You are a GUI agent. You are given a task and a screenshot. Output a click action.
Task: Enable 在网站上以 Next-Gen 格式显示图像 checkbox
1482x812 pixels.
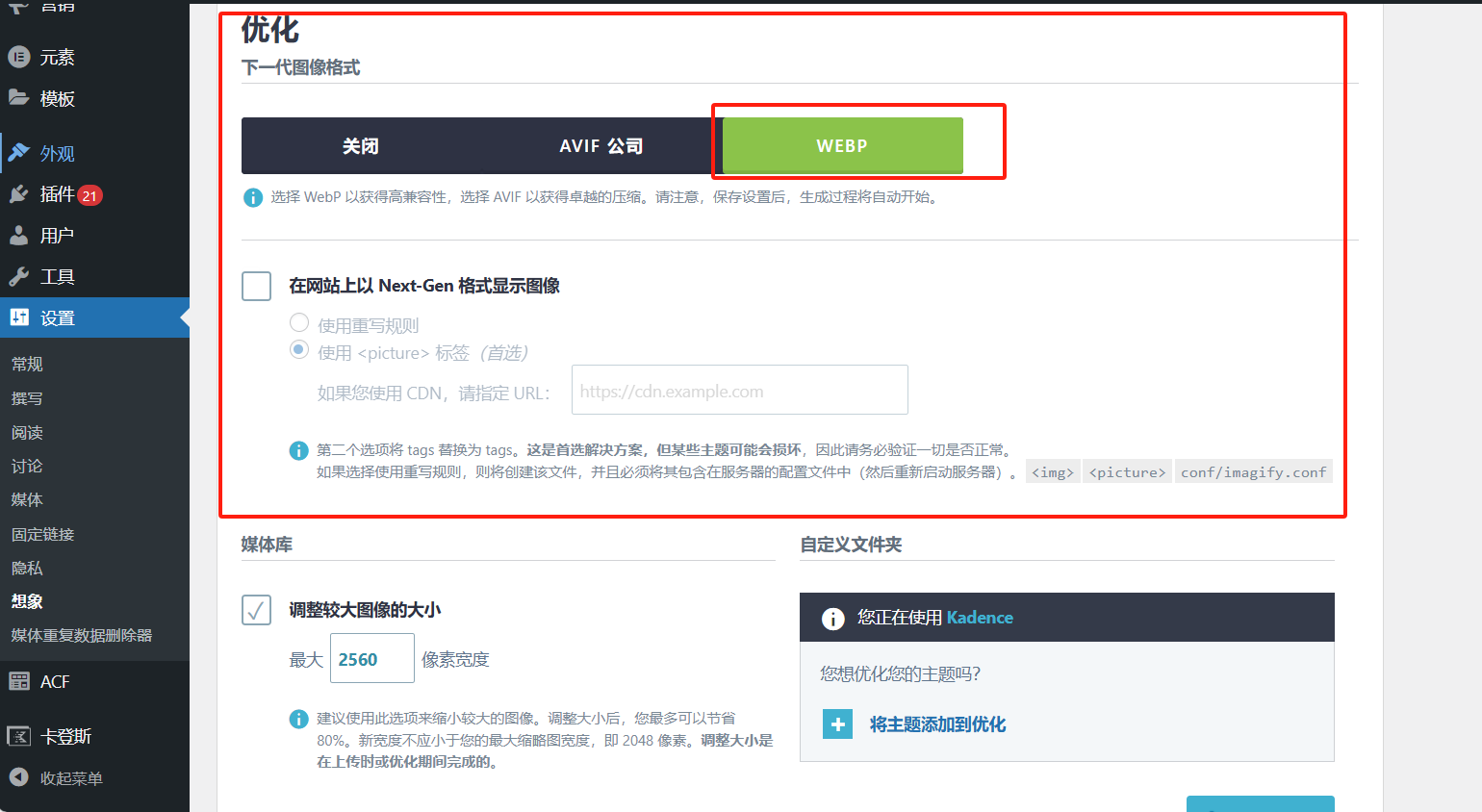(256, 286)
